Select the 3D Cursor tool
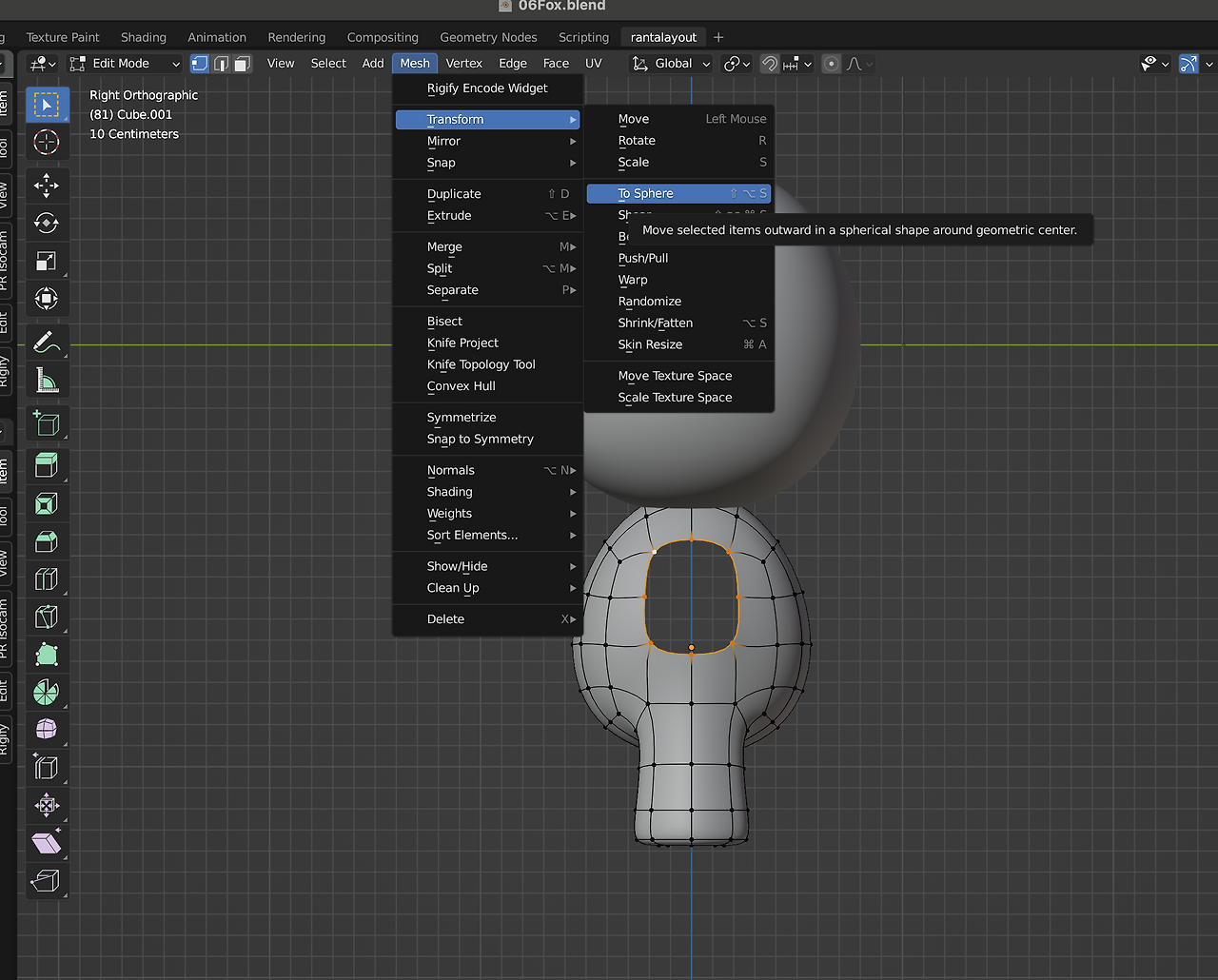1218x980 pixels. click(46, 143)
